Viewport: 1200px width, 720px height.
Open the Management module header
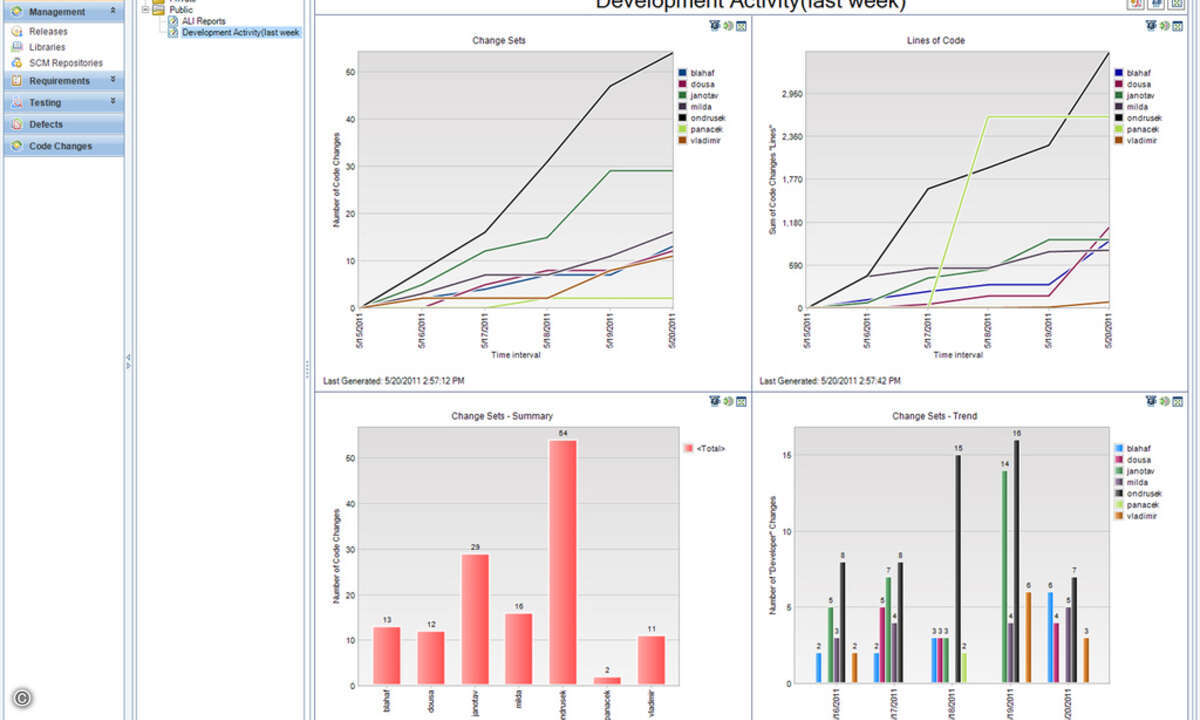point(64,12)
